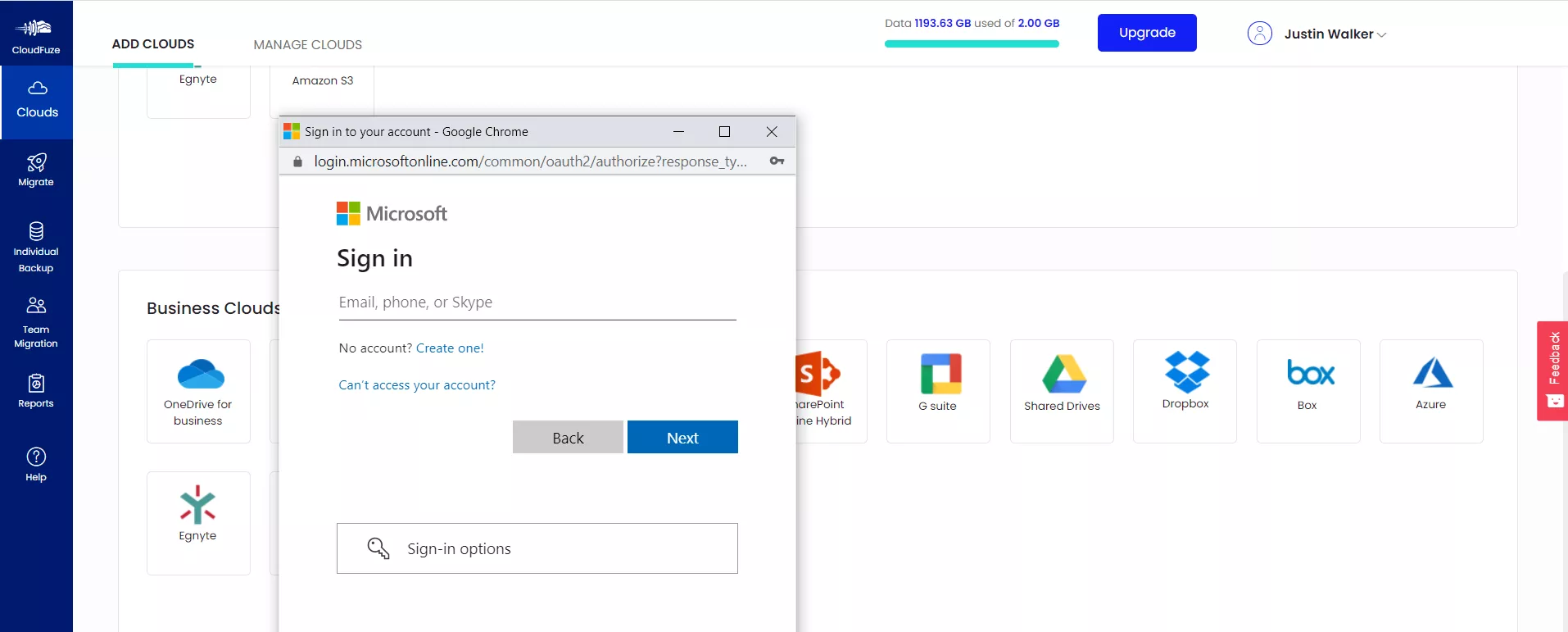This screenshot has height=632, width=1568.
Task: Click the user profile avatar icon
Action: (x=1259, y=34)
